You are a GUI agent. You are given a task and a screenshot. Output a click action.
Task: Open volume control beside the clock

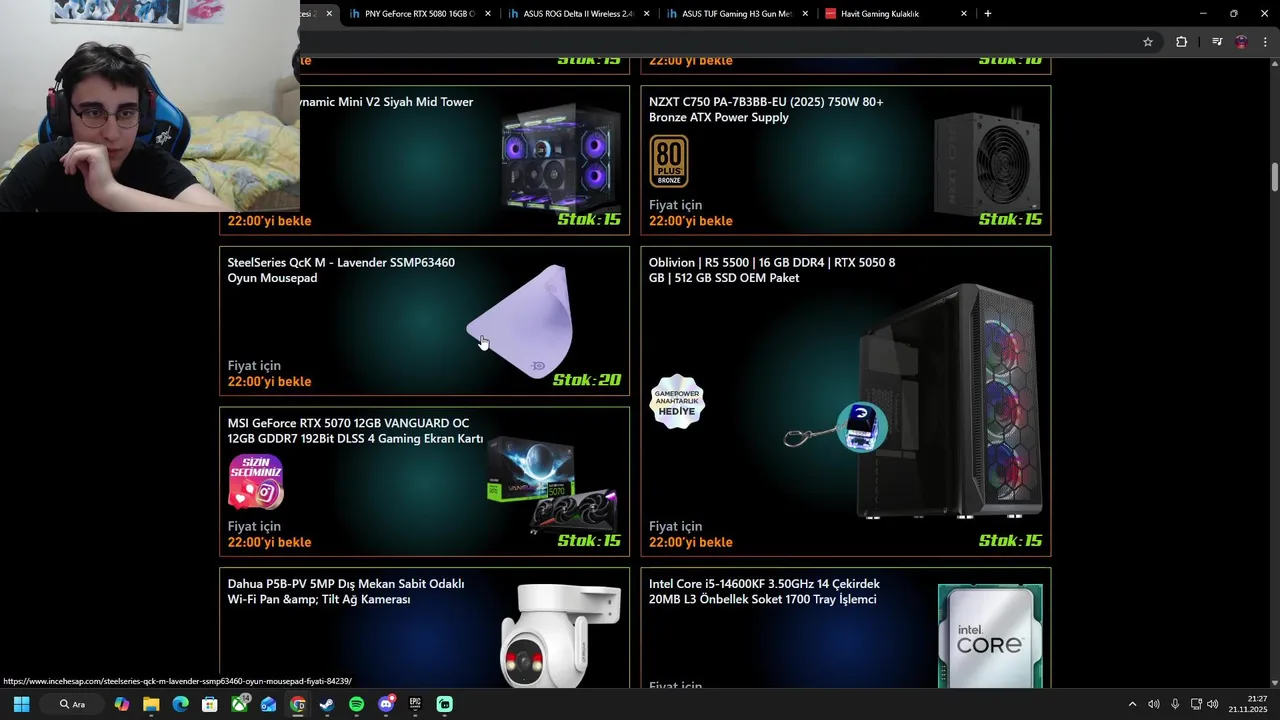pos(1213,704)
